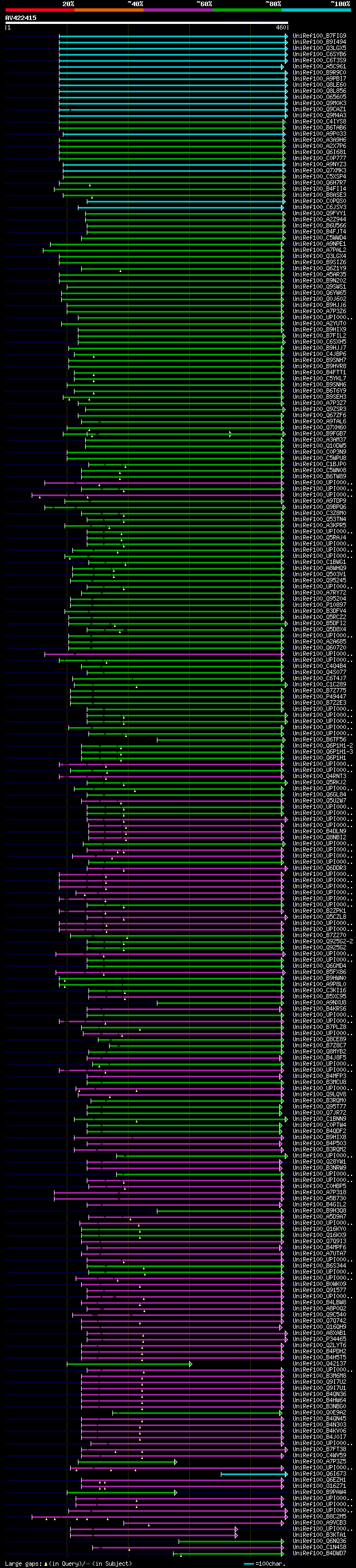Select hit UniRef100_Q9ZSR3

(319, 409)
